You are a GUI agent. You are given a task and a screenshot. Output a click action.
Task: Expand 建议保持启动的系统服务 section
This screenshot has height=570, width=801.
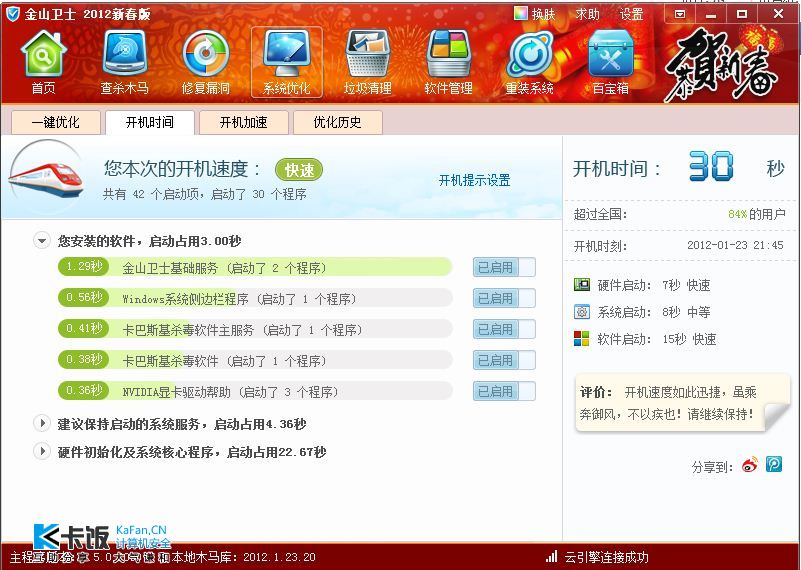coord(42,423)
